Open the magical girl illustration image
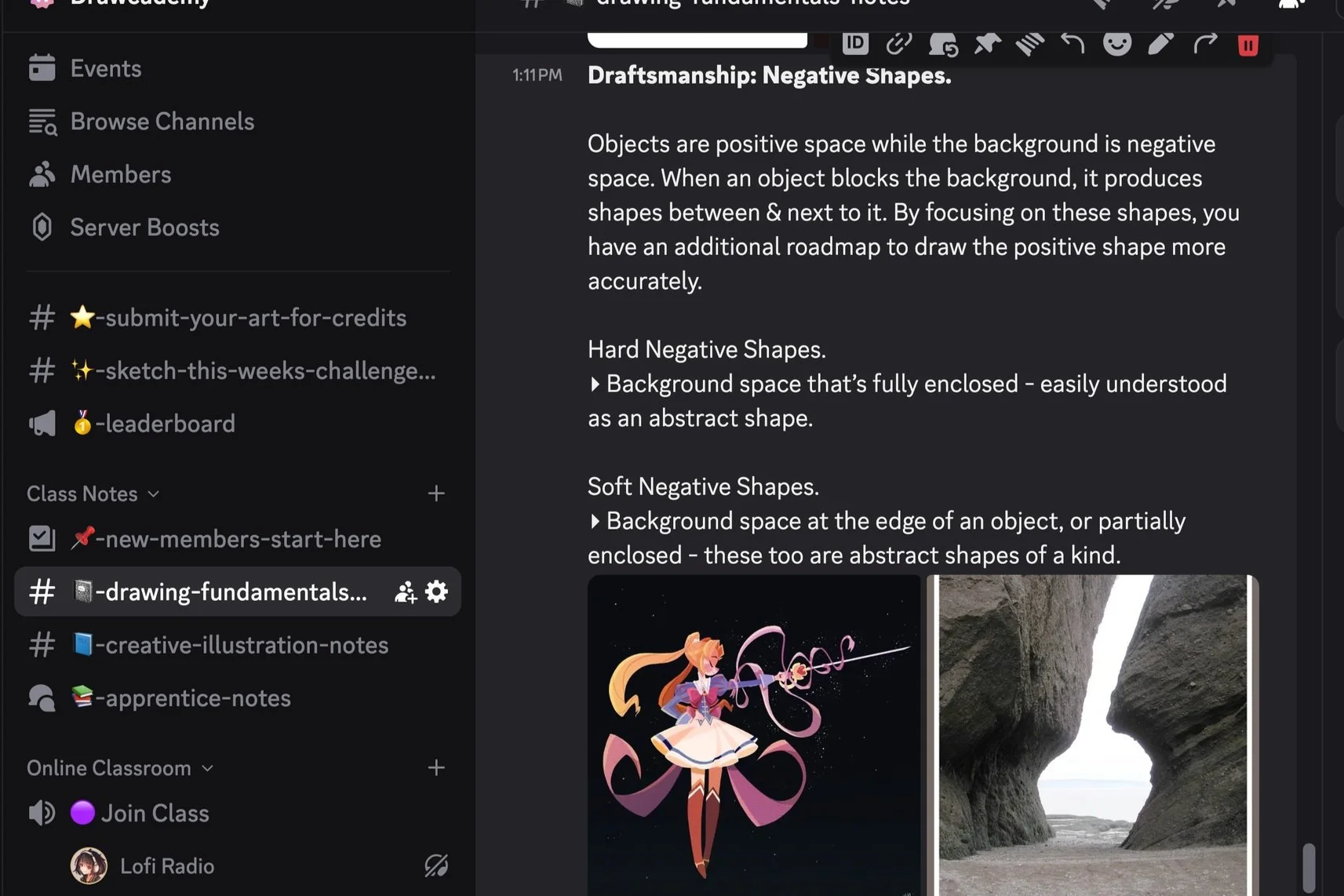This screenshot has height=896, width=1344. pyautogui.click(x=754, y=735)
